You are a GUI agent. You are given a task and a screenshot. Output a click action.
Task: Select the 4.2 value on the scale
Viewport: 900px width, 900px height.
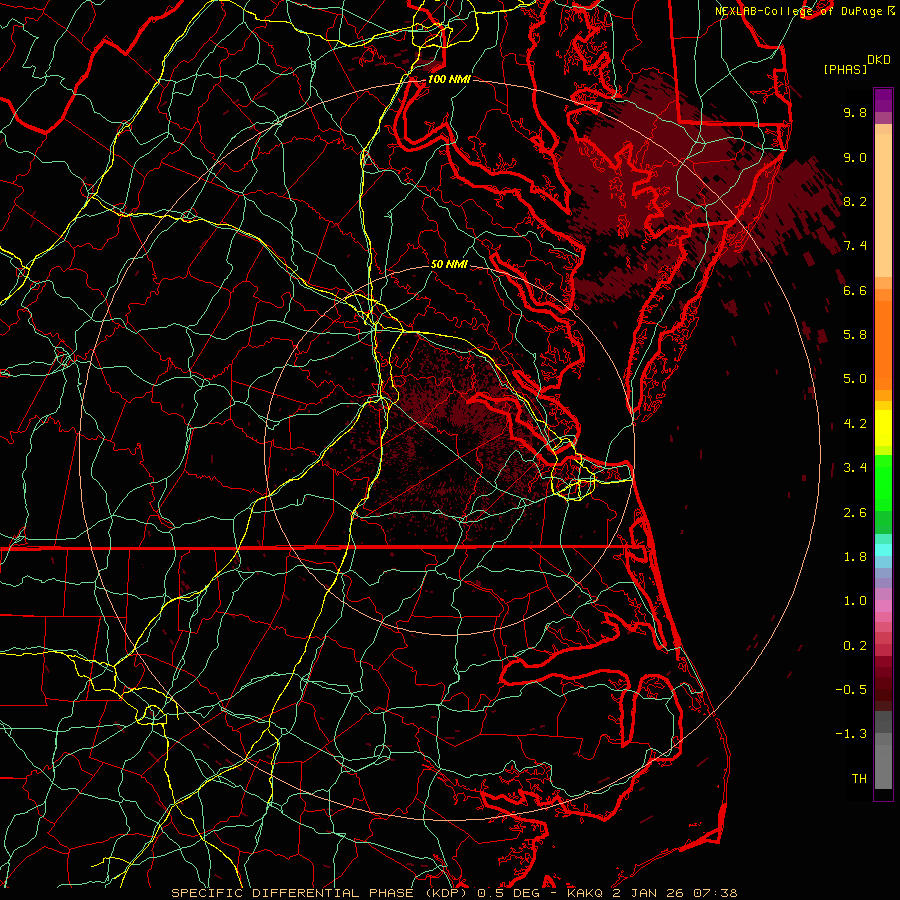855,424
